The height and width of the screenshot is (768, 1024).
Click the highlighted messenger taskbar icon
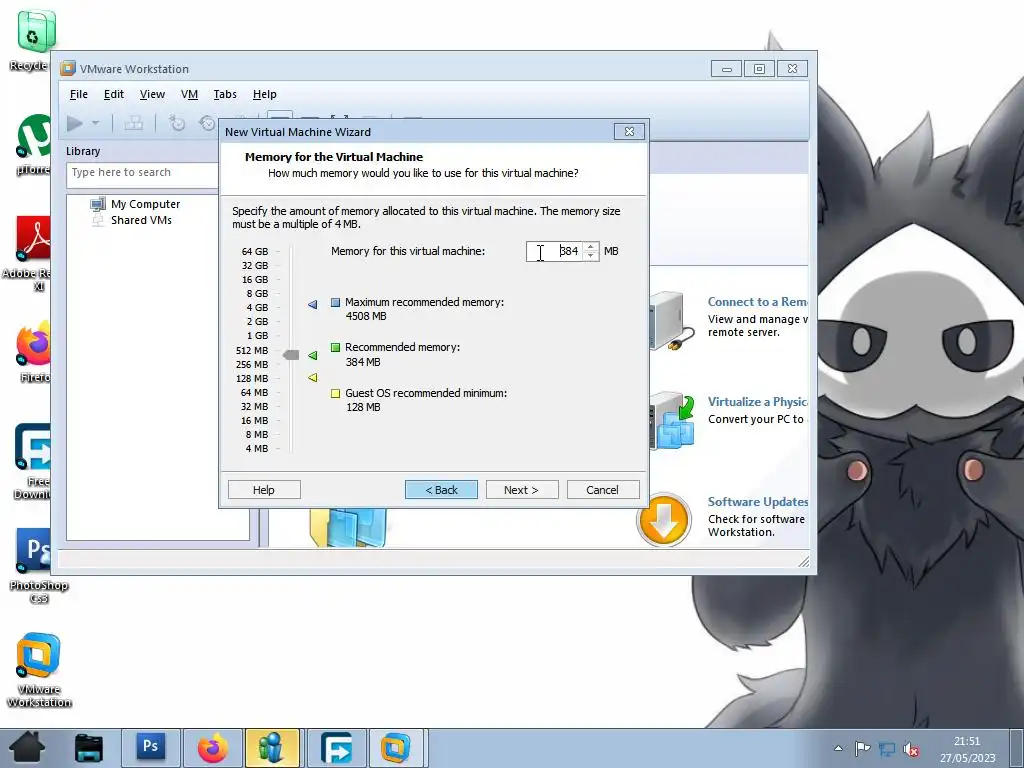[x=272, y=748]
